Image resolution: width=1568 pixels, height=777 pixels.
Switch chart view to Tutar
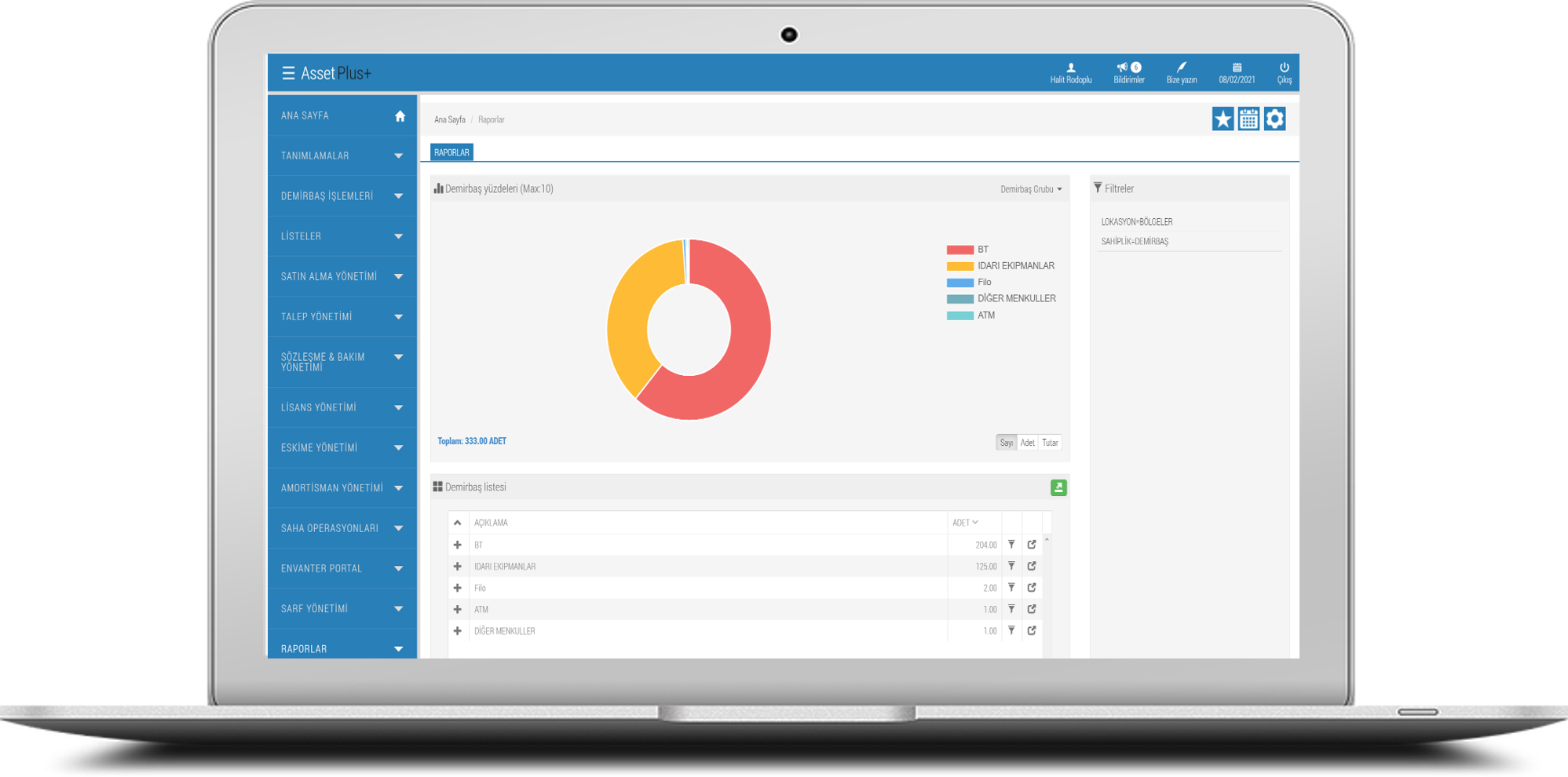[1050, 443]
